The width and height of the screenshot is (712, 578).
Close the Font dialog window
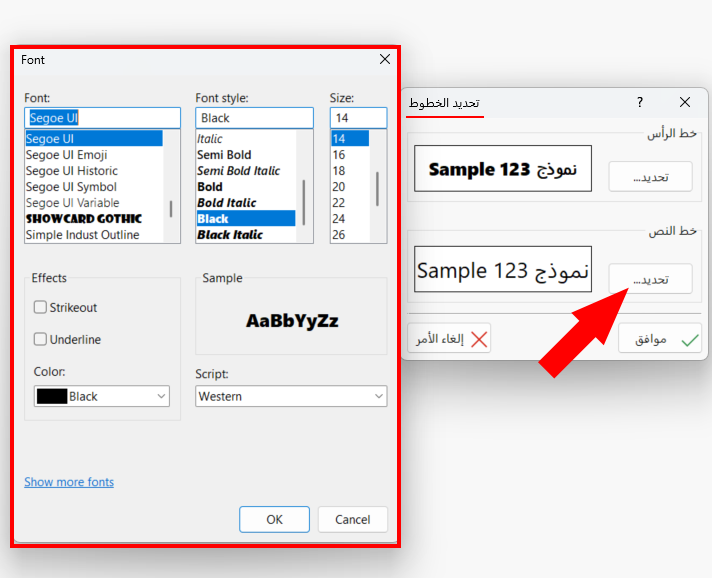pos(385,60)
